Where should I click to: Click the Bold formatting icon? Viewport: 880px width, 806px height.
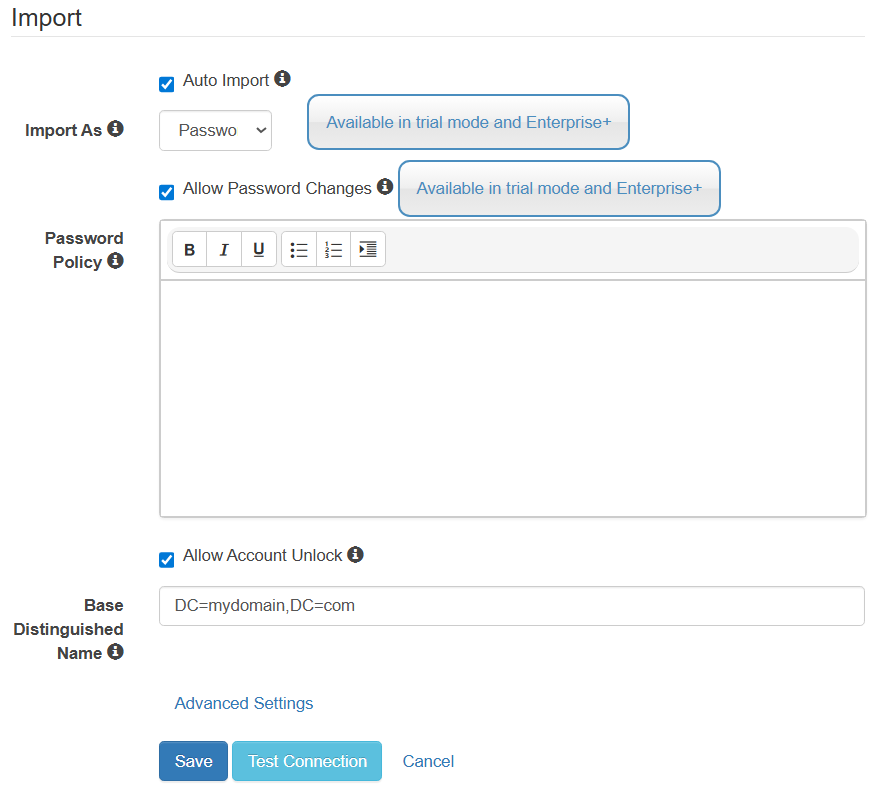(x=190, y=250)
